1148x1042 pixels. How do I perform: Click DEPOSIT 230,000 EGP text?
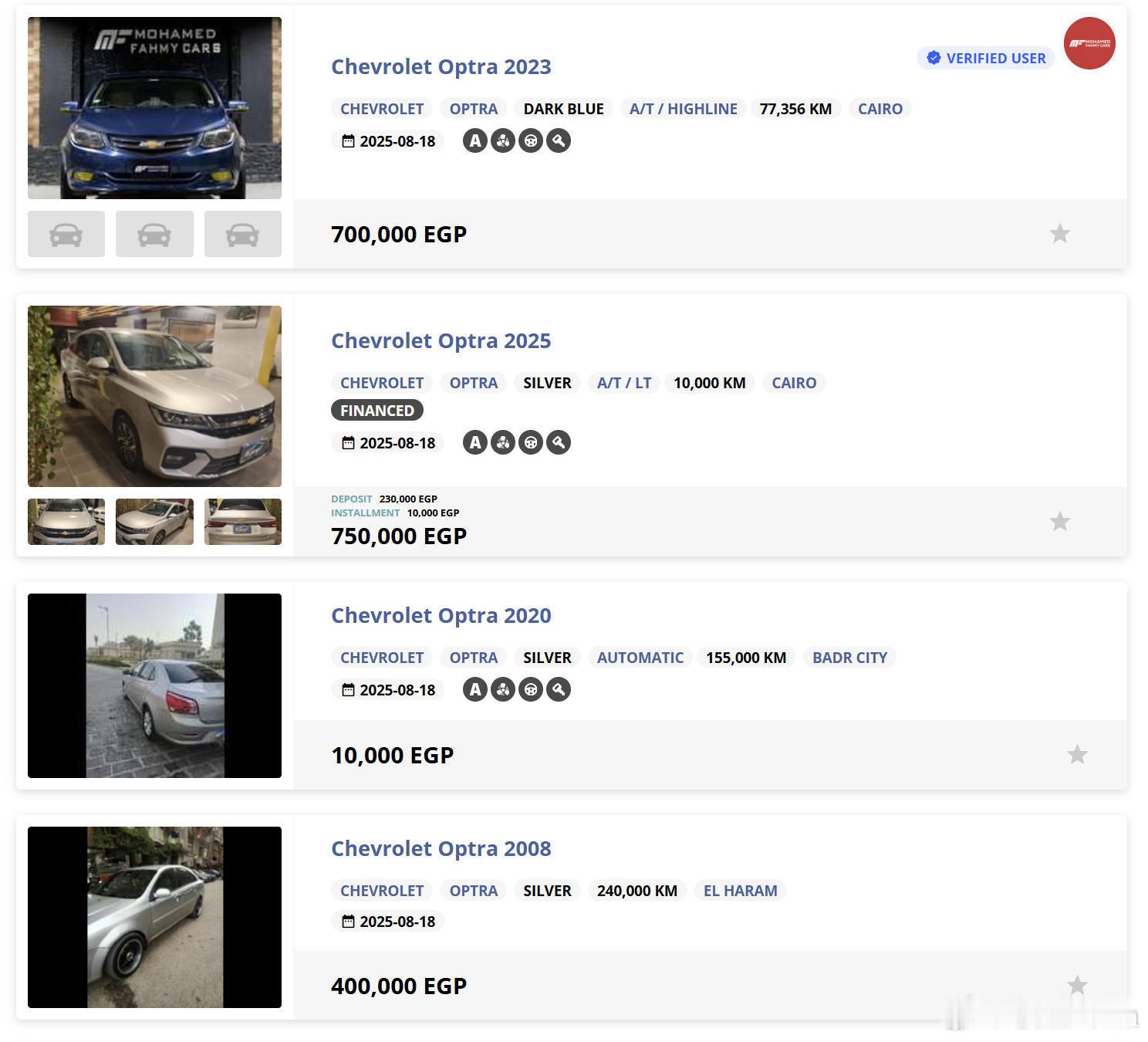[x=384, y=499]
